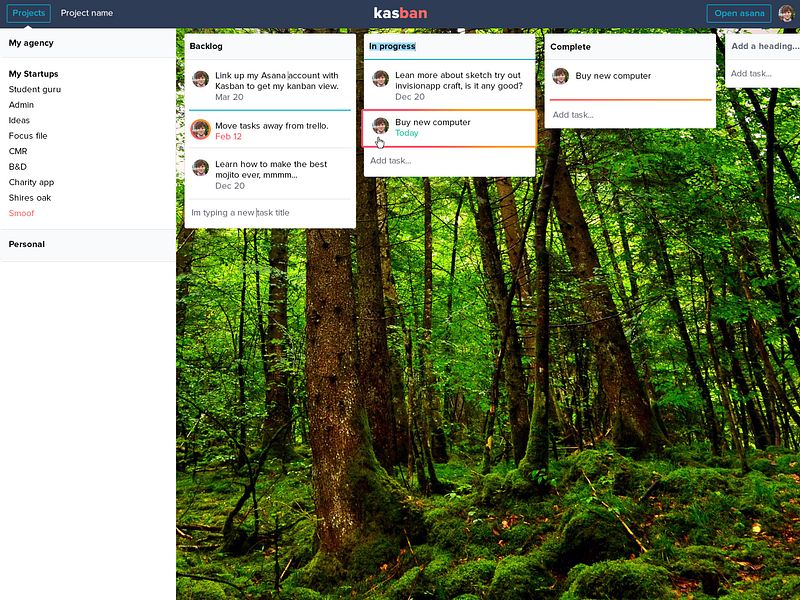Click the Complete column heading
Screen dimensions: 800x600
(570, 47)
